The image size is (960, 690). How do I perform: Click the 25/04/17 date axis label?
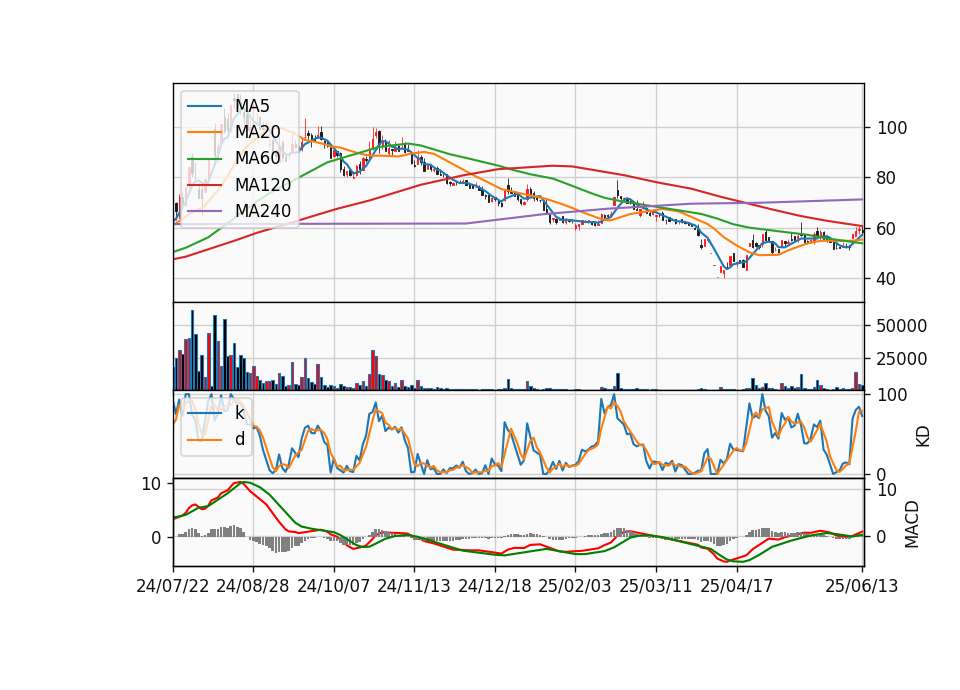[x=737, y=586]
